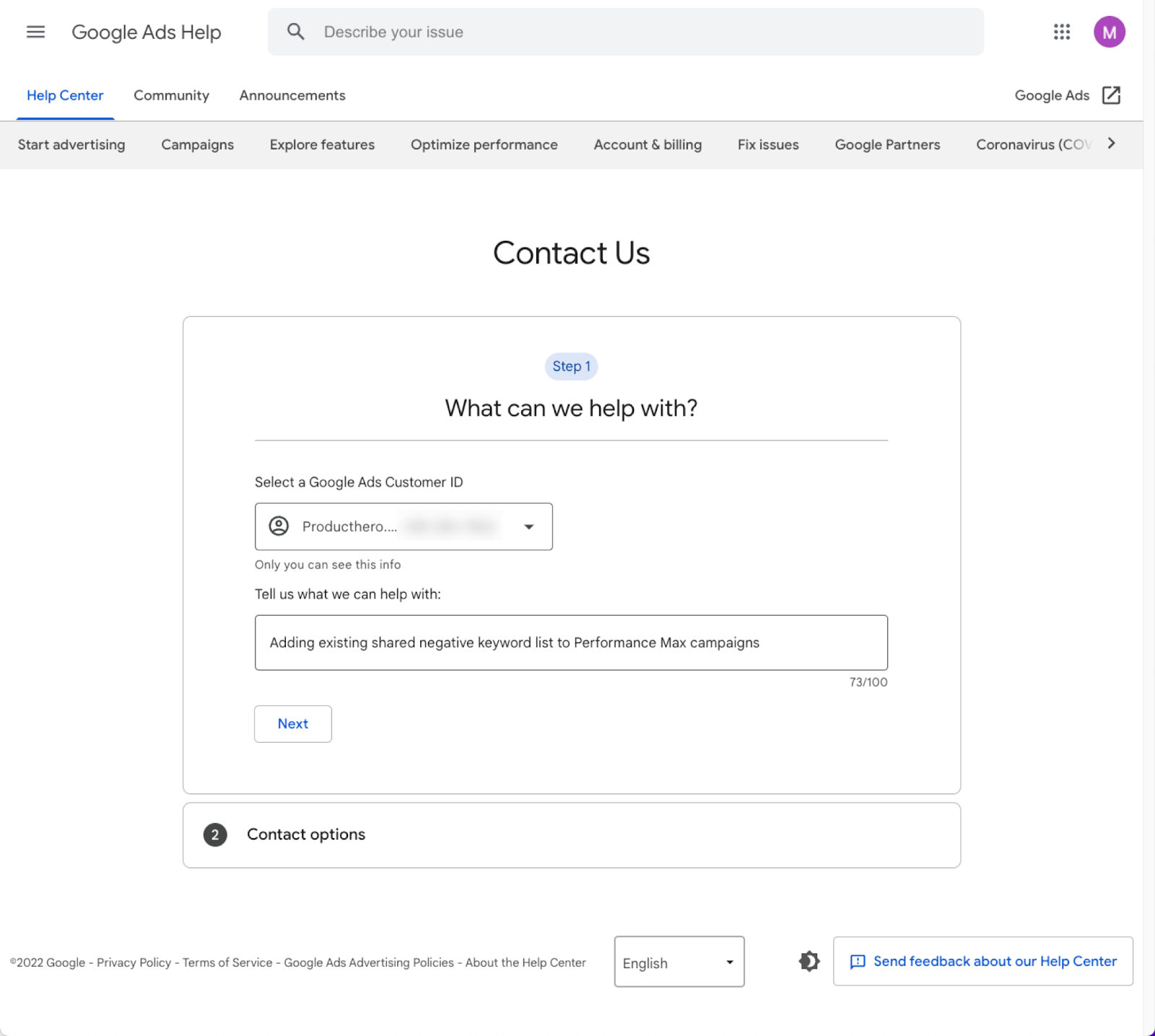Viewport: 1155px width, 1036px height.
Task: Click the feedback speech bubble icon
Action: [858, 962]
